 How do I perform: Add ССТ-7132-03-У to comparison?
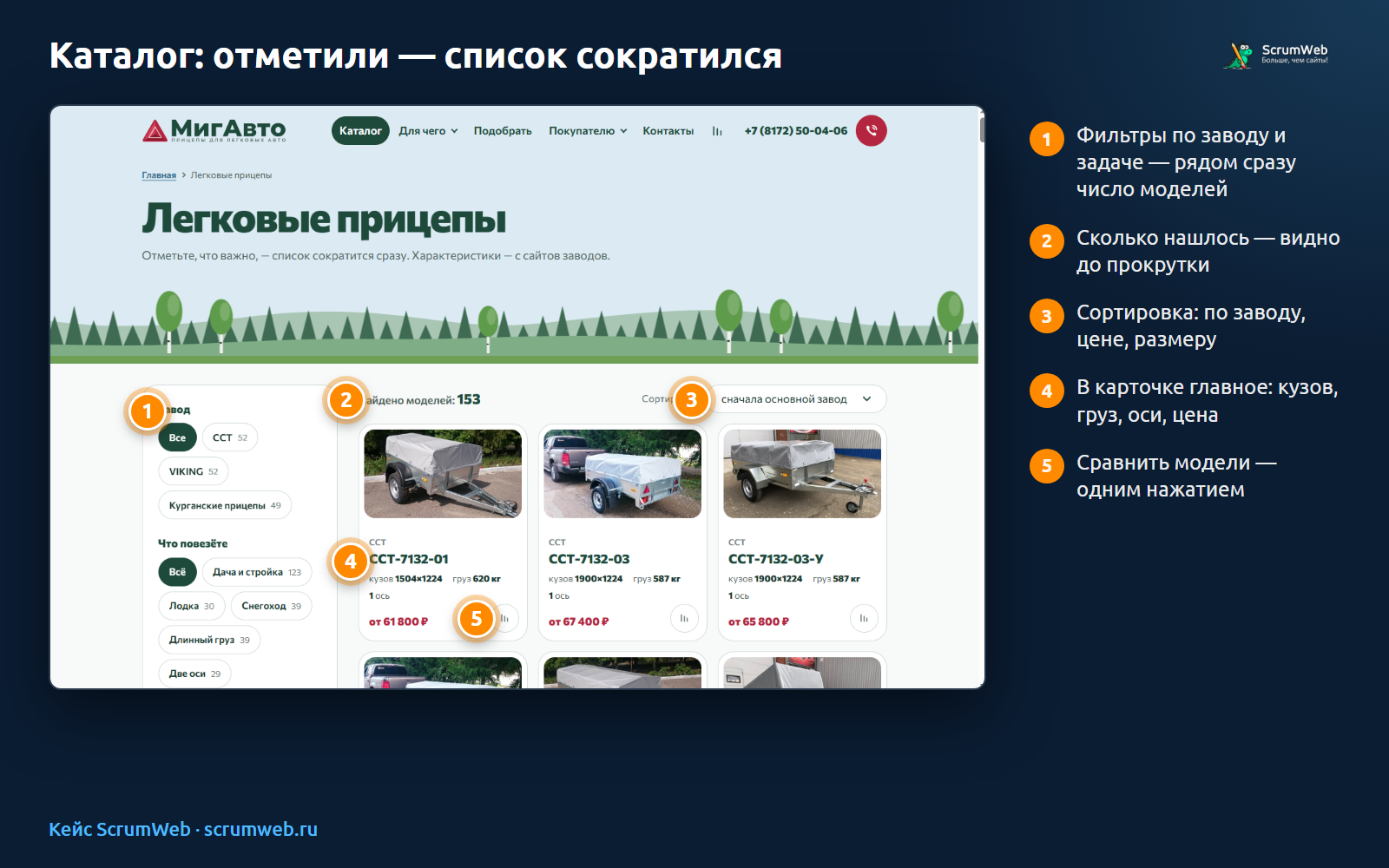pos(864,619)
